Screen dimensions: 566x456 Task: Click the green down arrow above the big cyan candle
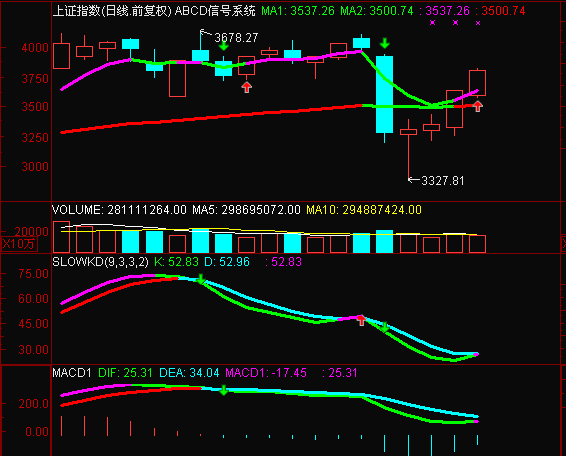click(x=385, y=43)
